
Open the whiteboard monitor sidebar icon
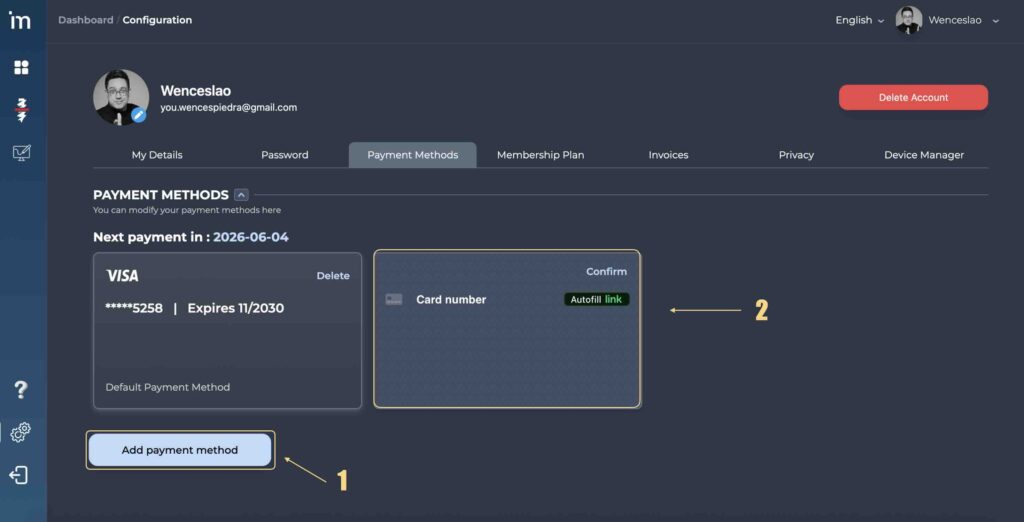[x=21, y=153]
